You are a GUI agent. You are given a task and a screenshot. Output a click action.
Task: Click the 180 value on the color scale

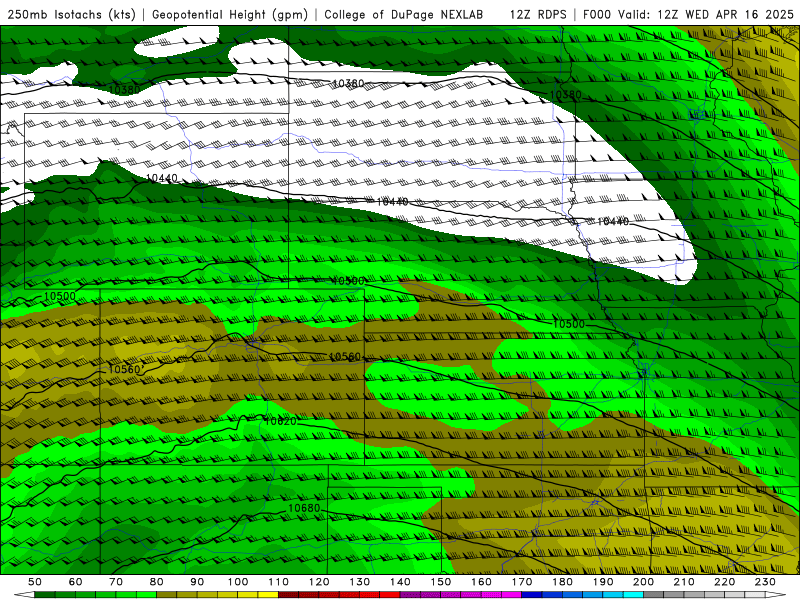pyautogui.click(x=562, y=582)
